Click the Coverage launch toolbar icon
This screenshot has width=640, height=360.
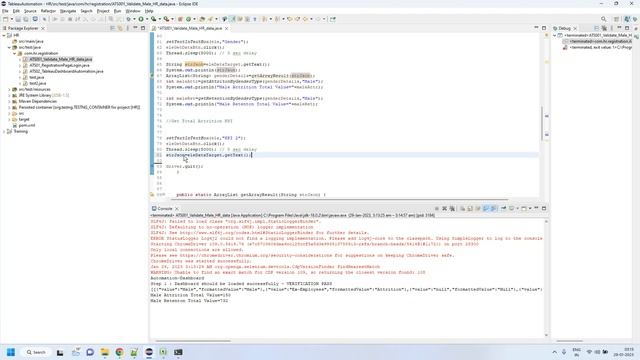pyautogui.click(x=153, y=19)
